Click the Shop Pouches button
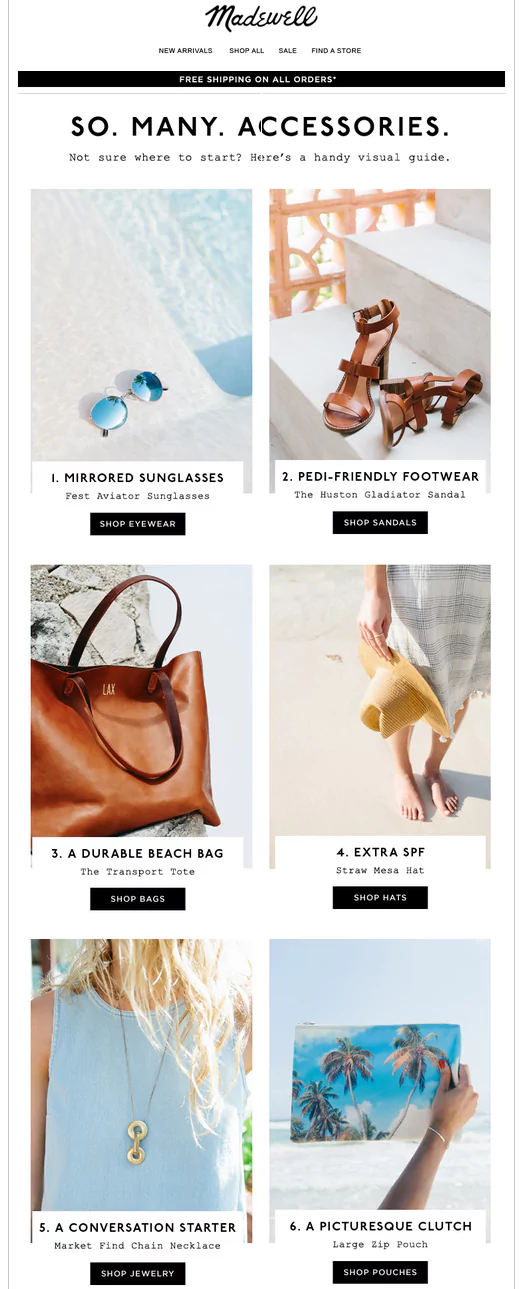519x1289 pixels. coord(380,1272)
